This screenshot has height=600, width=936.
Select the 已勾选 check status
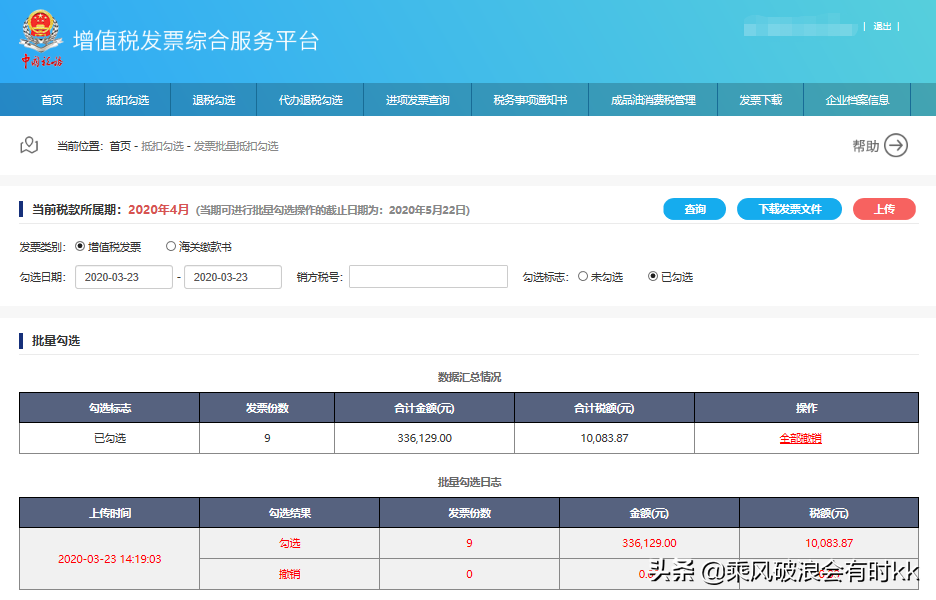(650, 277)
